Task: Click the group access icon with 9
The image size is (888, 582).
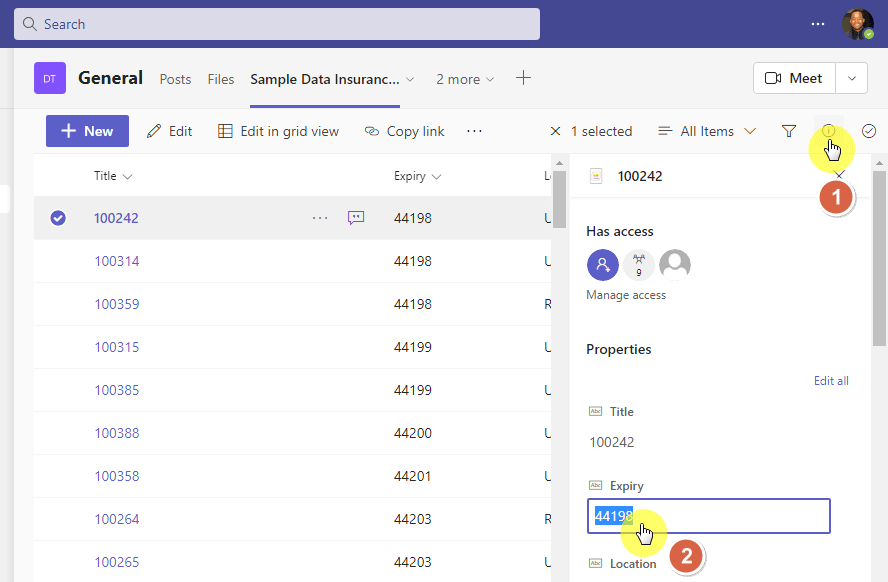Action: click(639, 264)
